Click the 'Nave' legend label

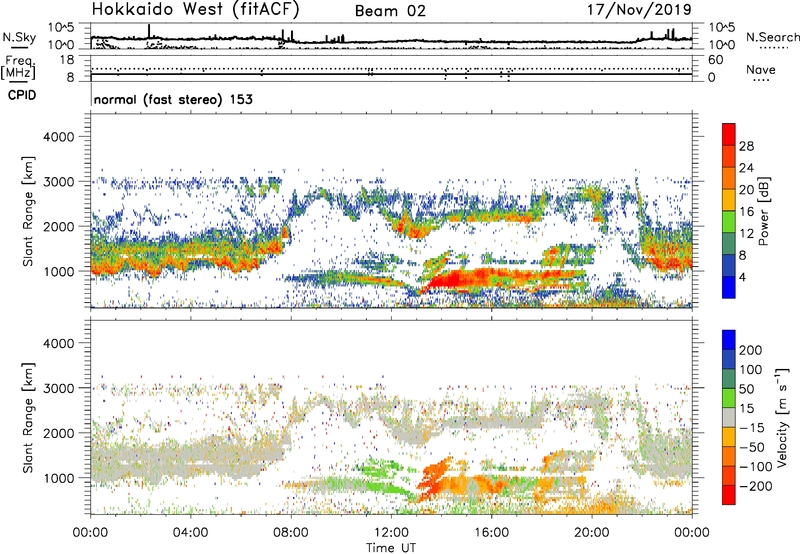(761, 69)
